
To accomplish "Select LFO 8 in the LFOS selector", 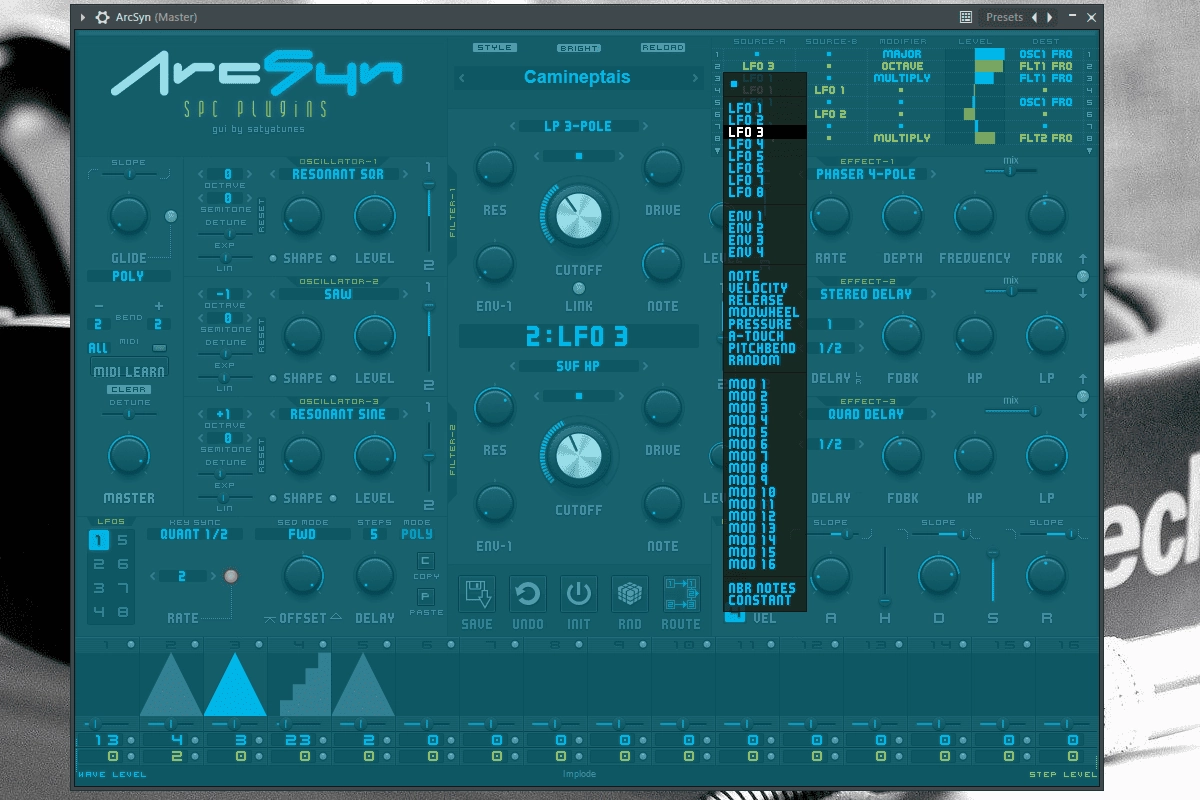I will point(123,612).
